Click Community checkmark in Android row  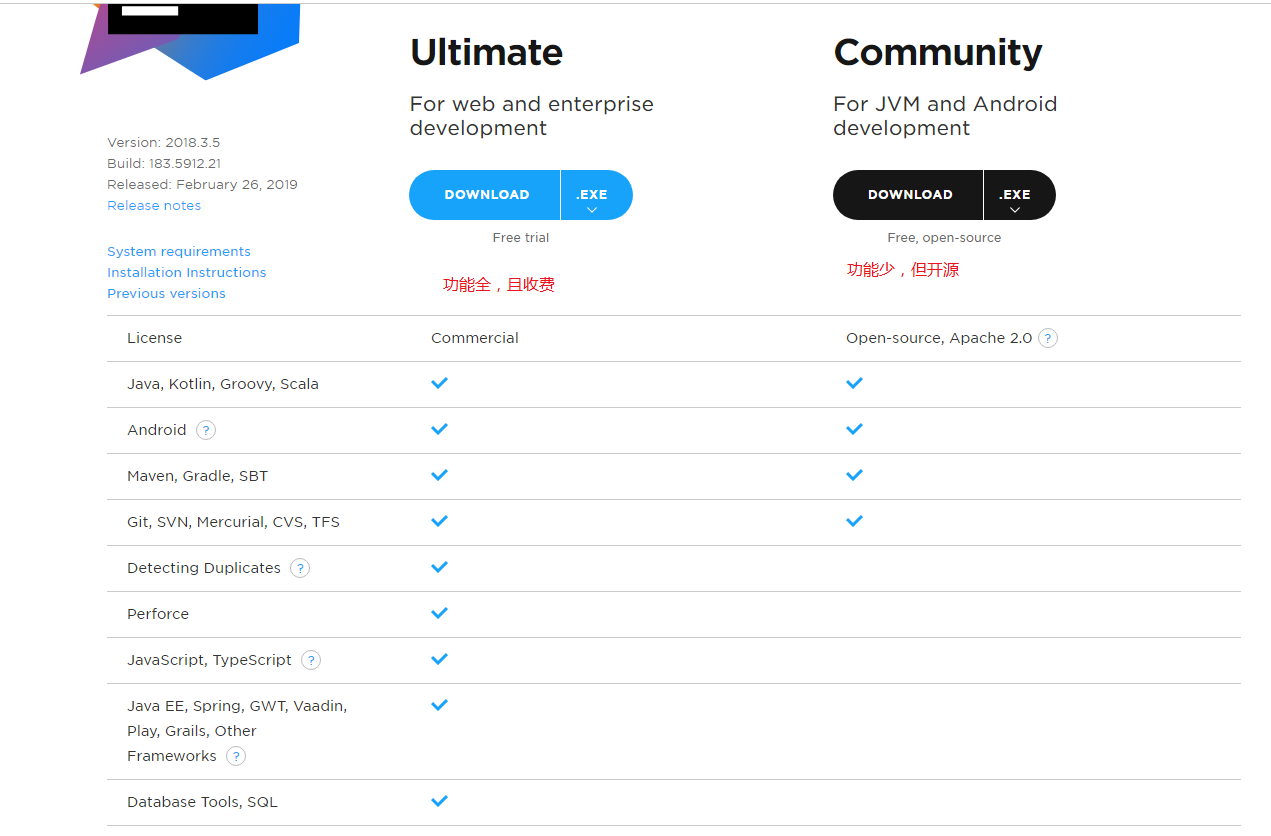point(854,429)
